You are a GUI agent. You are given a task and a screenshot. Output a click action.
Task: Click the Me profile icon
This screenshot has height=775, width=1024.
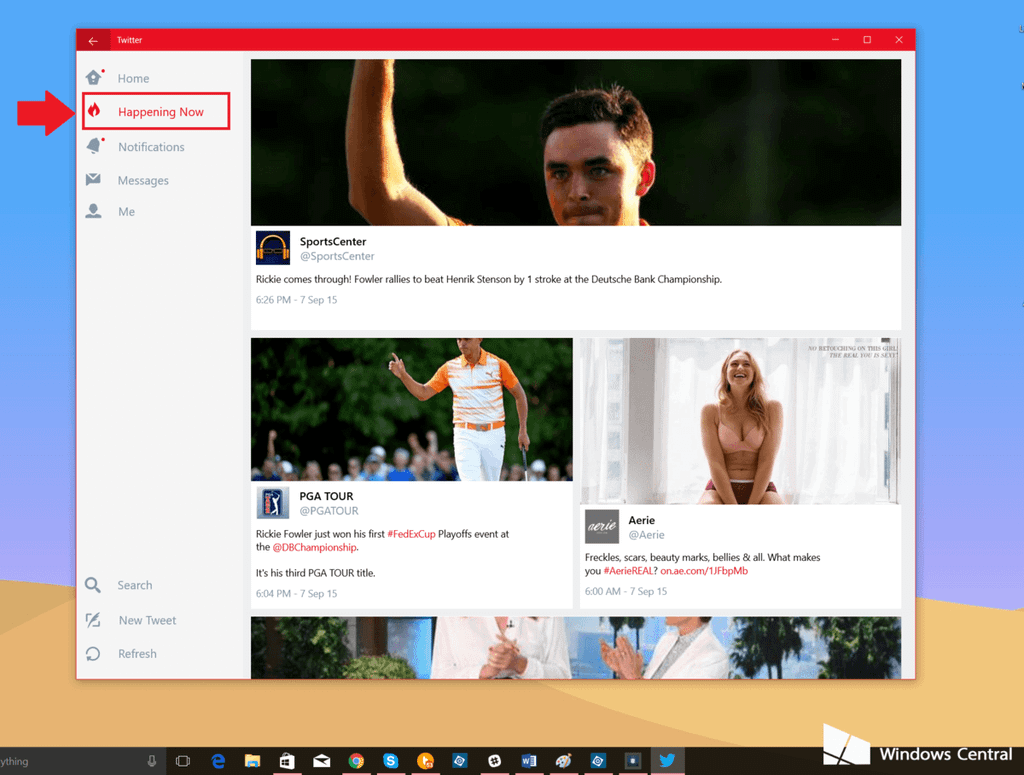pos(93,211)
